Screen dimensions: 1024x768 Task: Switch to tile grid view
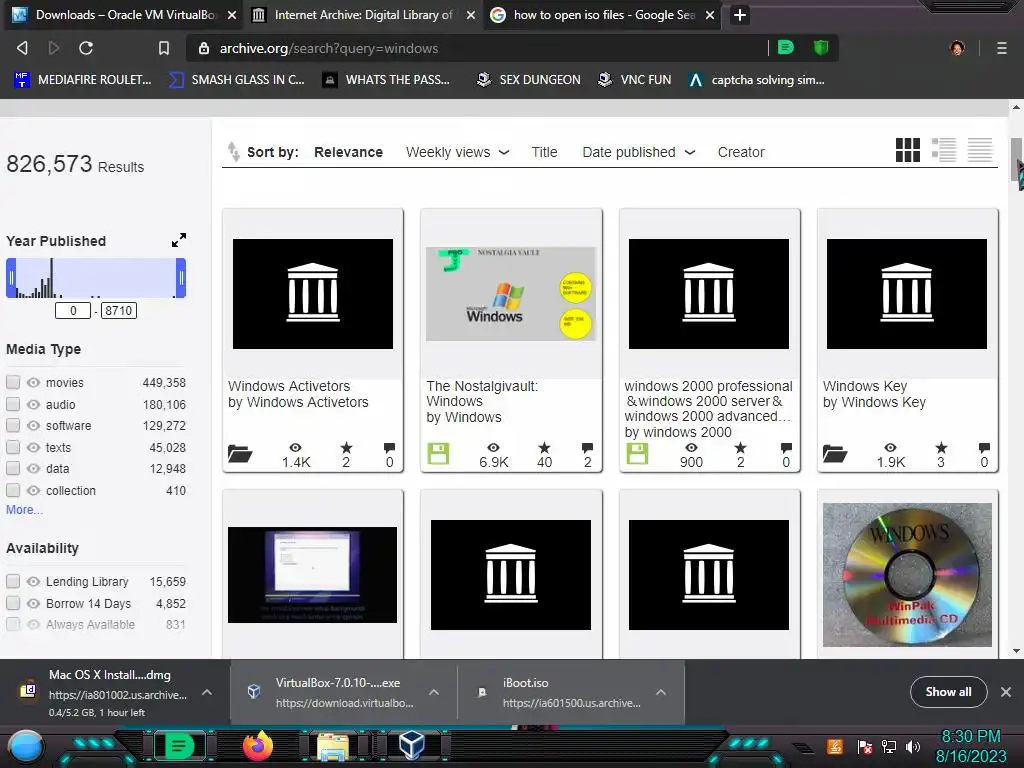tap(908, 150)
